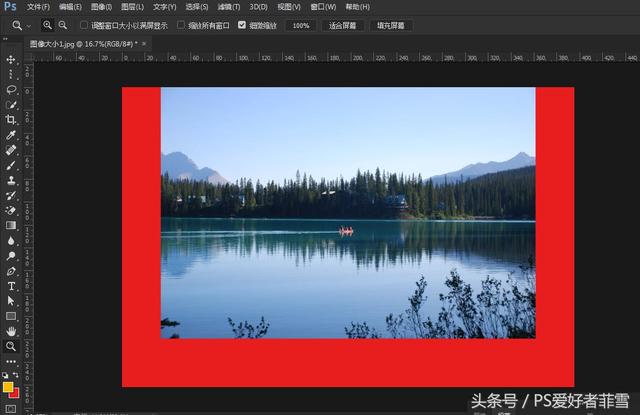The image size is (640, 415).
Task: Click the horizontal ruler above canvas
Action: 336,58
